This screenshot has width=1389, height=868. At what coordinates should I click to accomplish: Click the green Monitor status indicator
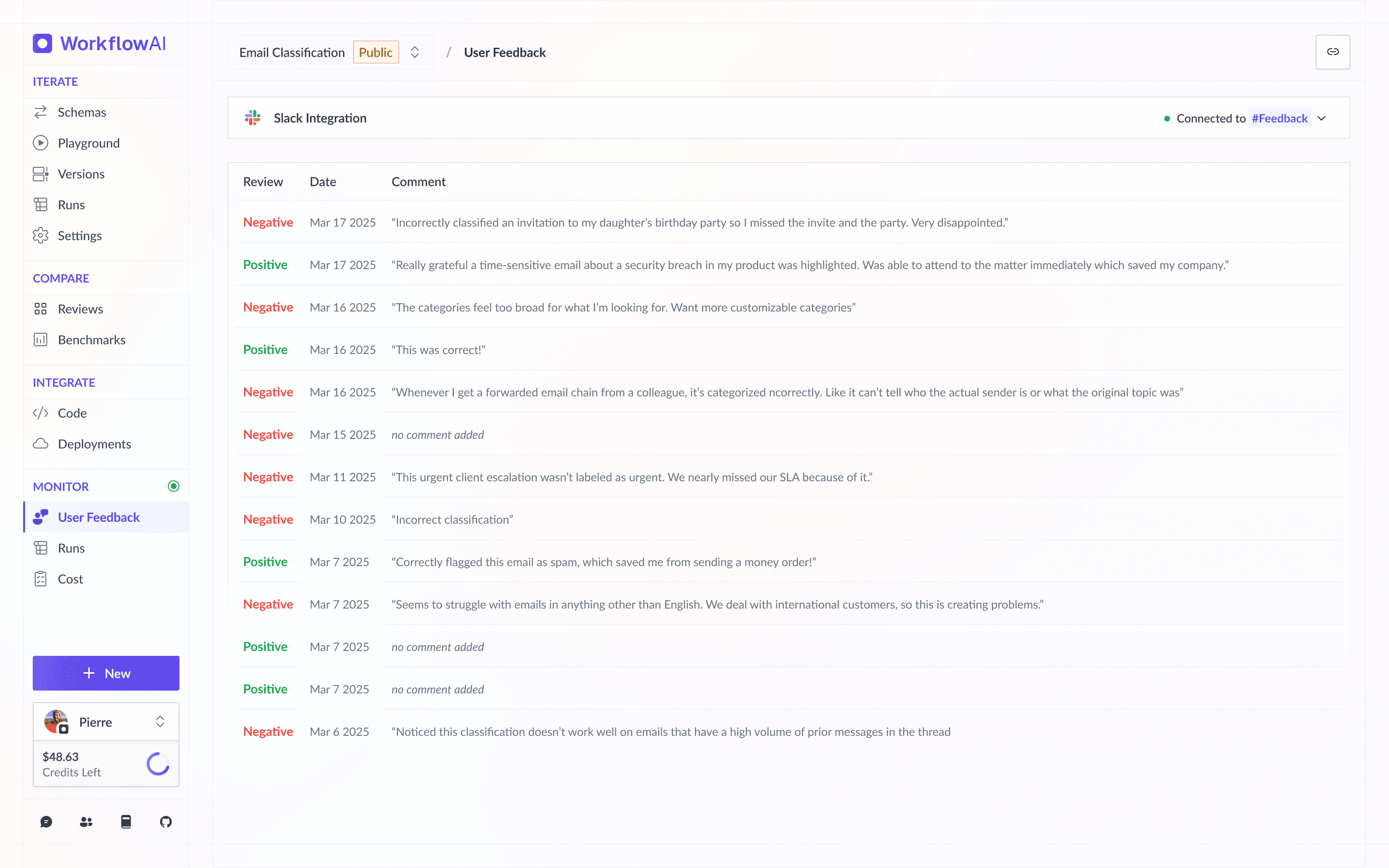(173, 486)
